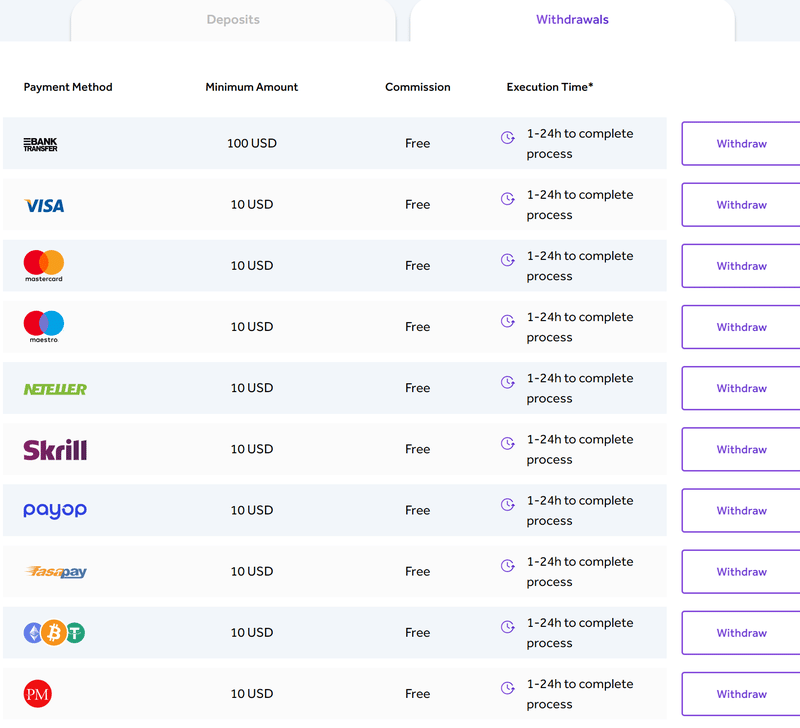Withdraw via Bank Transfer

(741, 143)
